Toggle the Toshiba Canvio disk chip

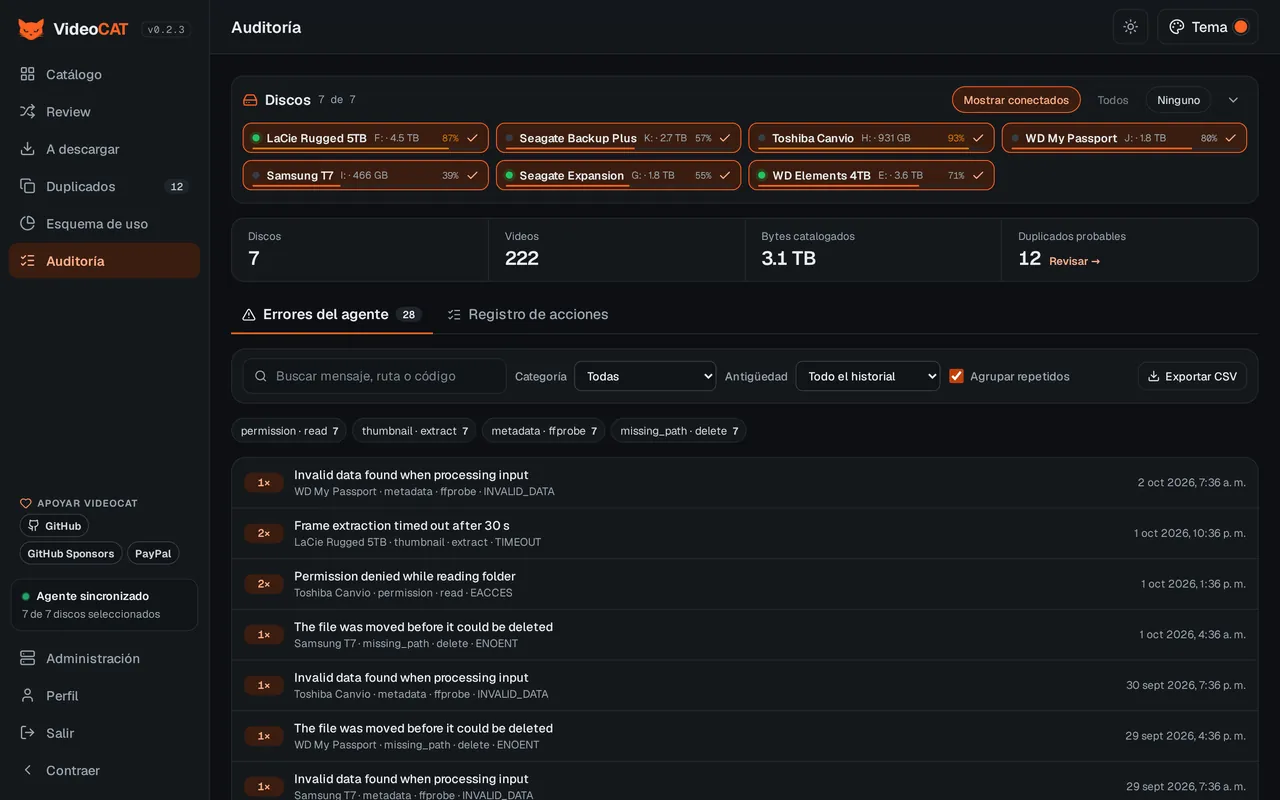coord(872,138)
